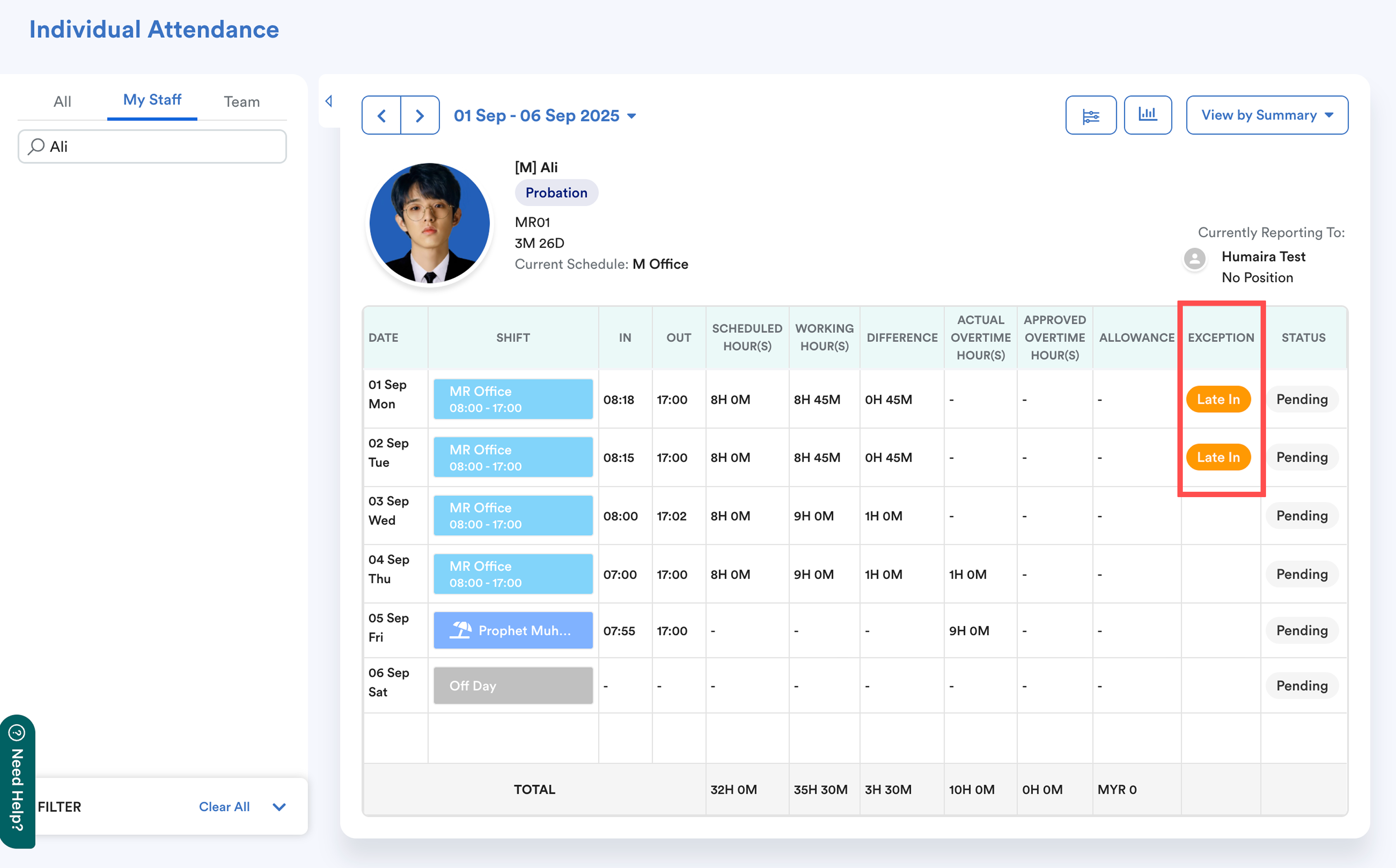Click the Prophet Muh... holiday shift icon

tap(460, 630)
